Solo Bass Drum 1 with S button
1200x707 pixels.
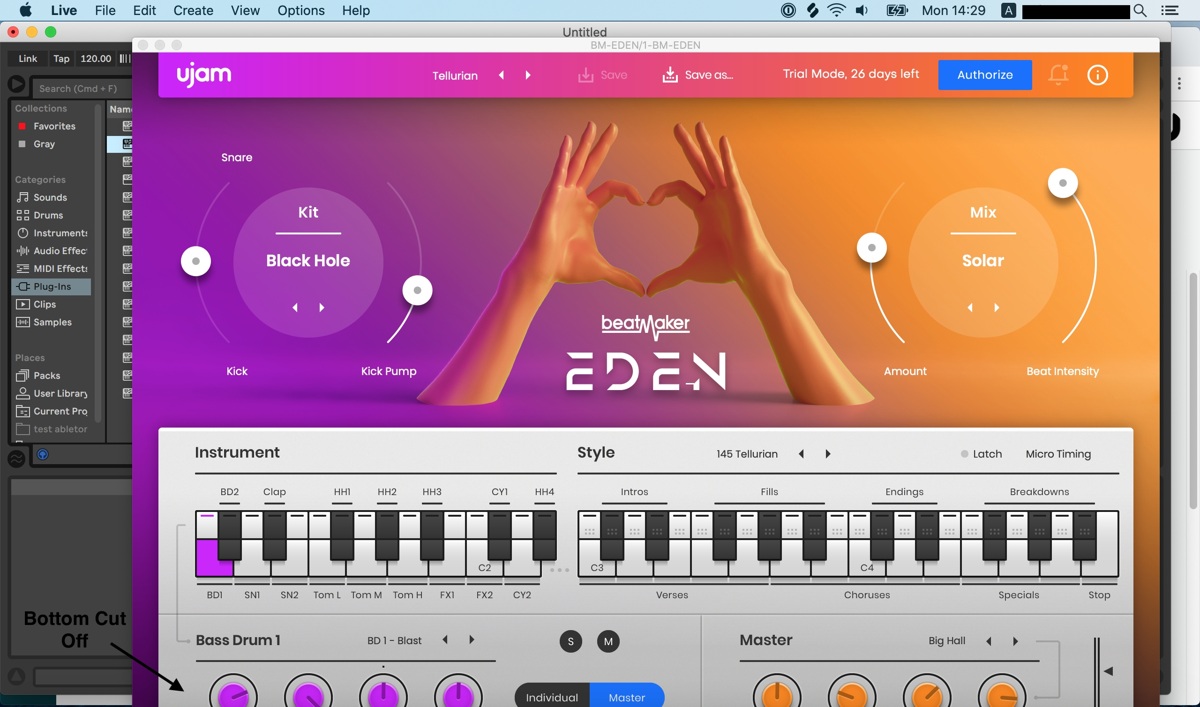571,641
